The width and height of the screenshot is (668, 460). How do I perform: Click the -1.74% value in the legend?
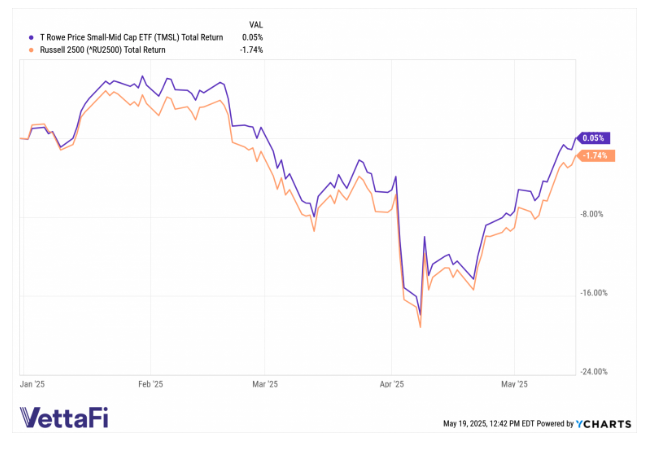pos(250,49)
